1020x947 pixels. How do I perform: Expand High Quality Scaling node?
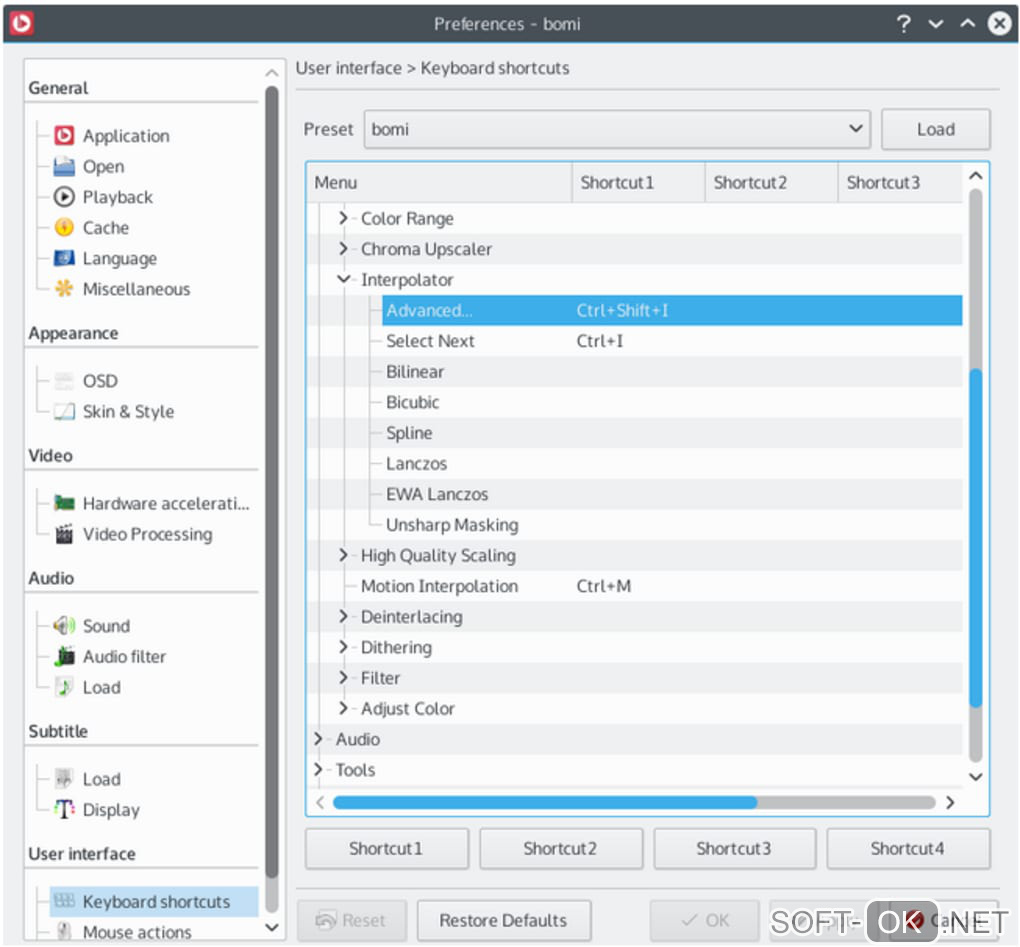[343, 555]
